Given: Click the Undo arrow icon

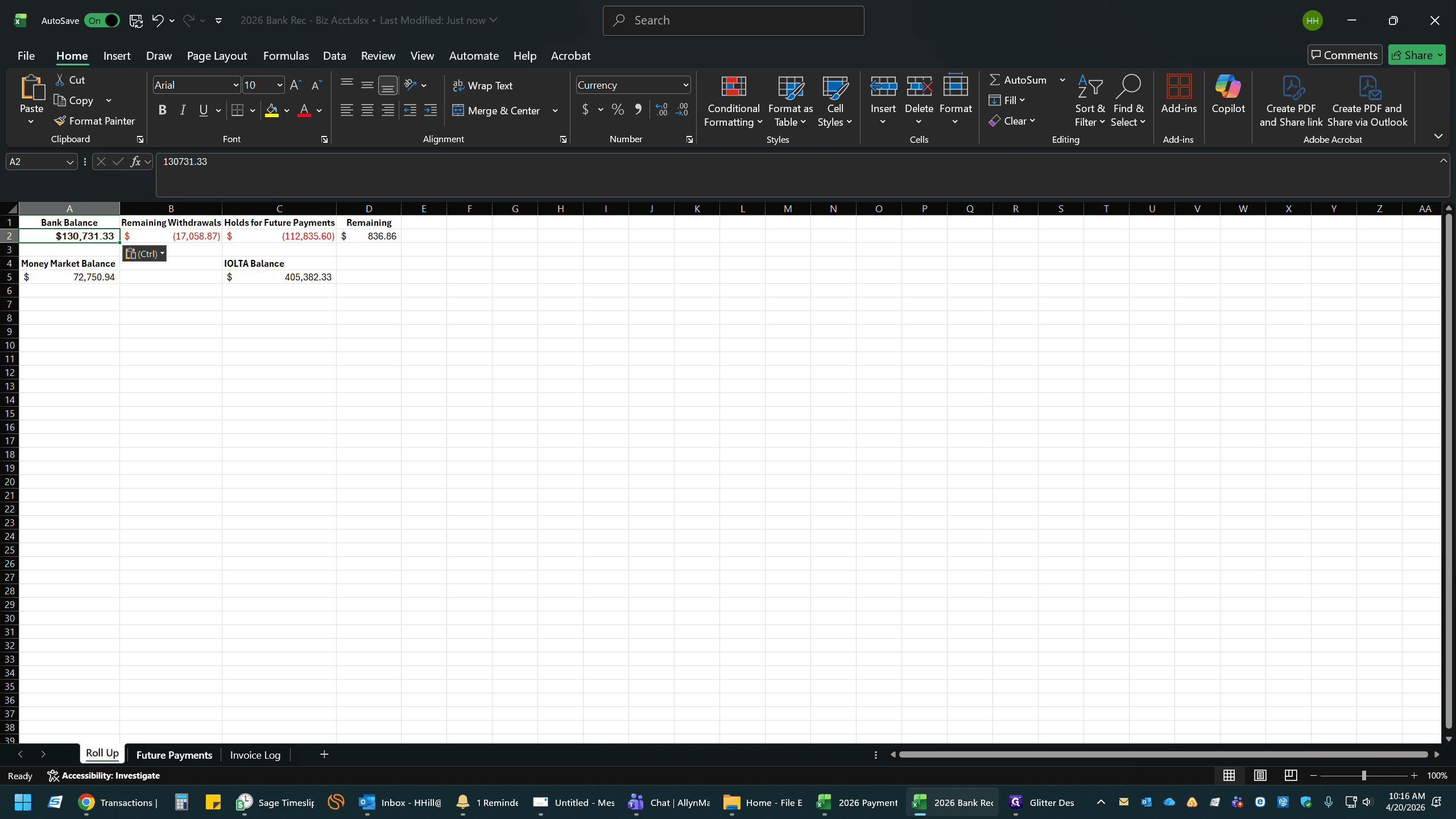Looking at the screenshot, I should tap(158, 20).
